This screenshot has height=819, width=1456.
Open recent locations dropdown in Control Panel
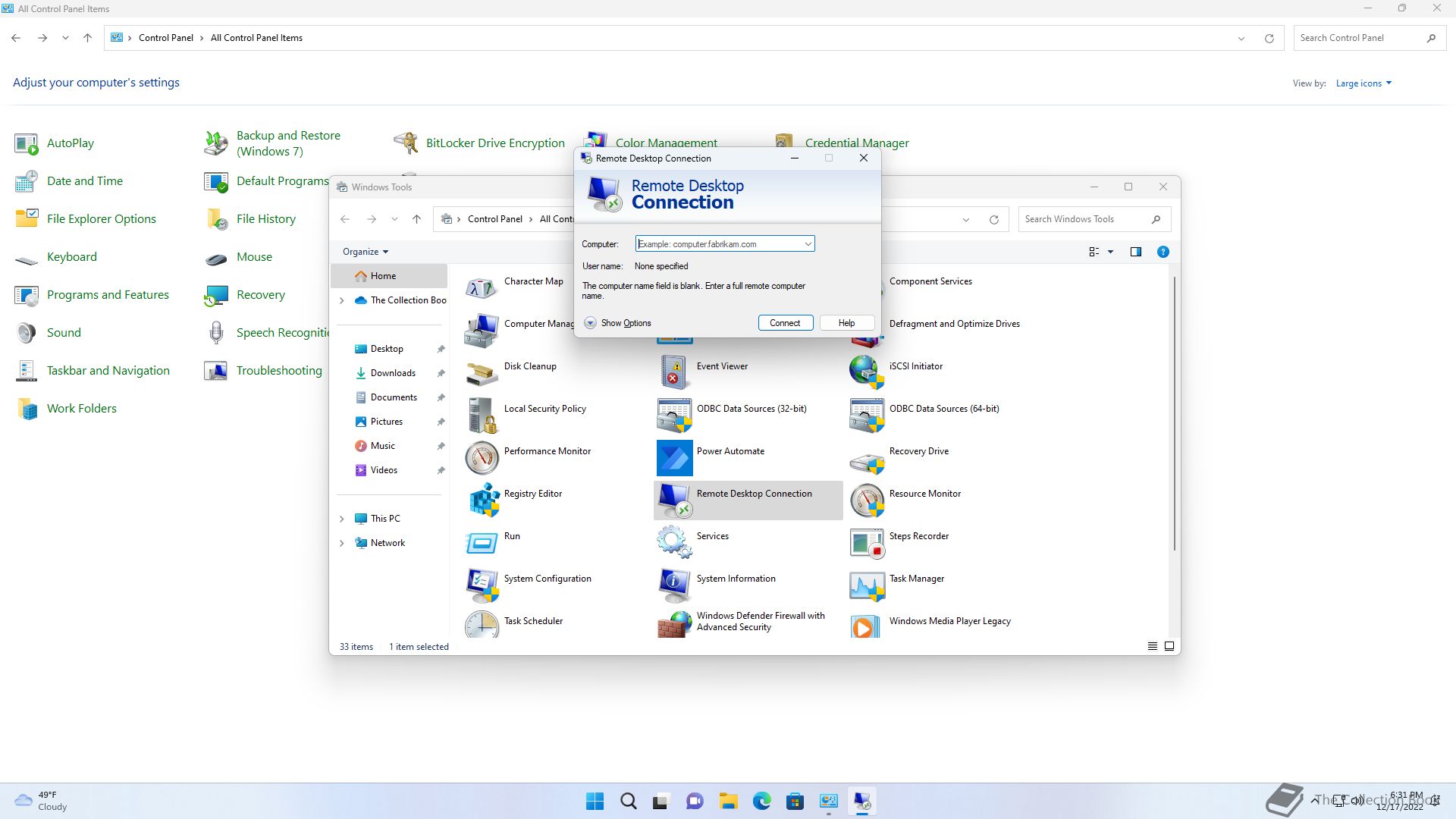point(66,38)
